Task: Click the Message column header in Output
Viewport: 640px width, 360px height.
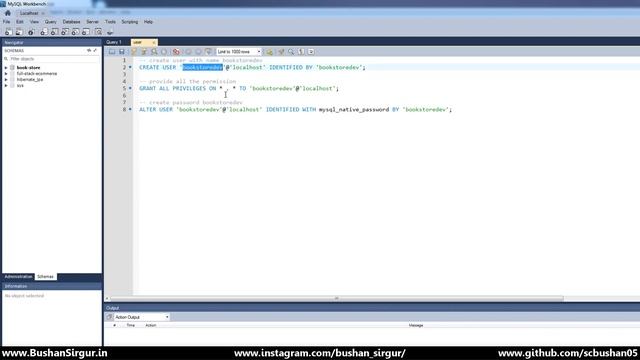Action: (416, 325)
